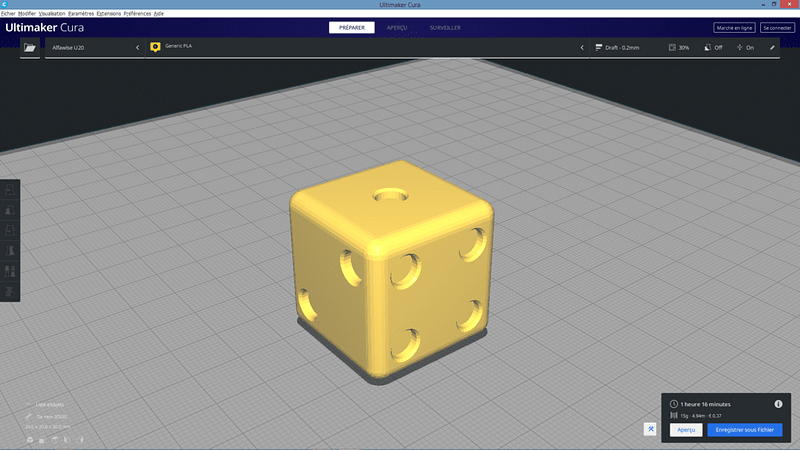
Task: Switch to right side view icon
Action: coord(81,439)
